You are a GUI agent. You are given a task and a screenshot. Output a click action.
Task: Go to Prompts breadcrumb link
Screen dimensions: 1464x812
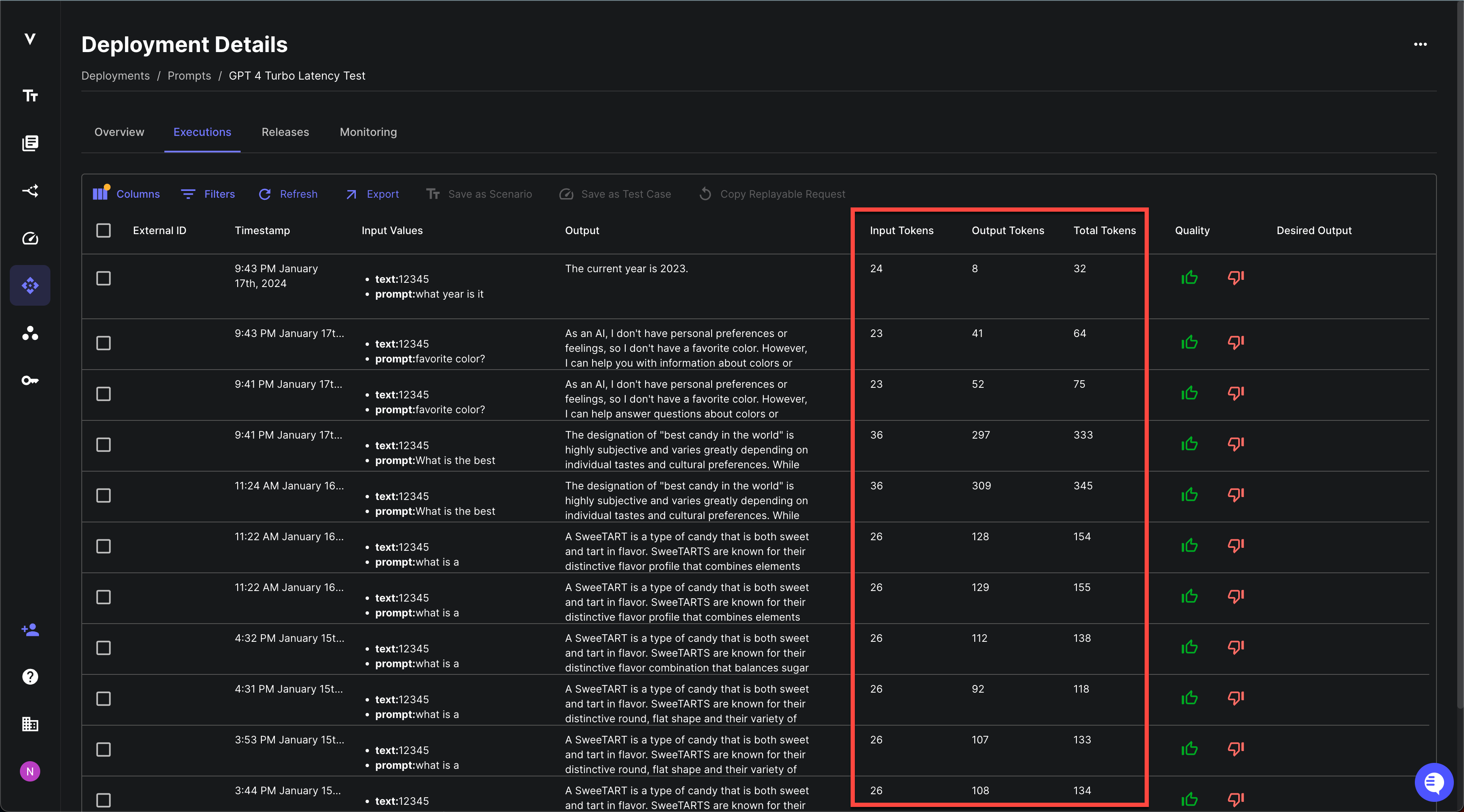coord(189,75)
